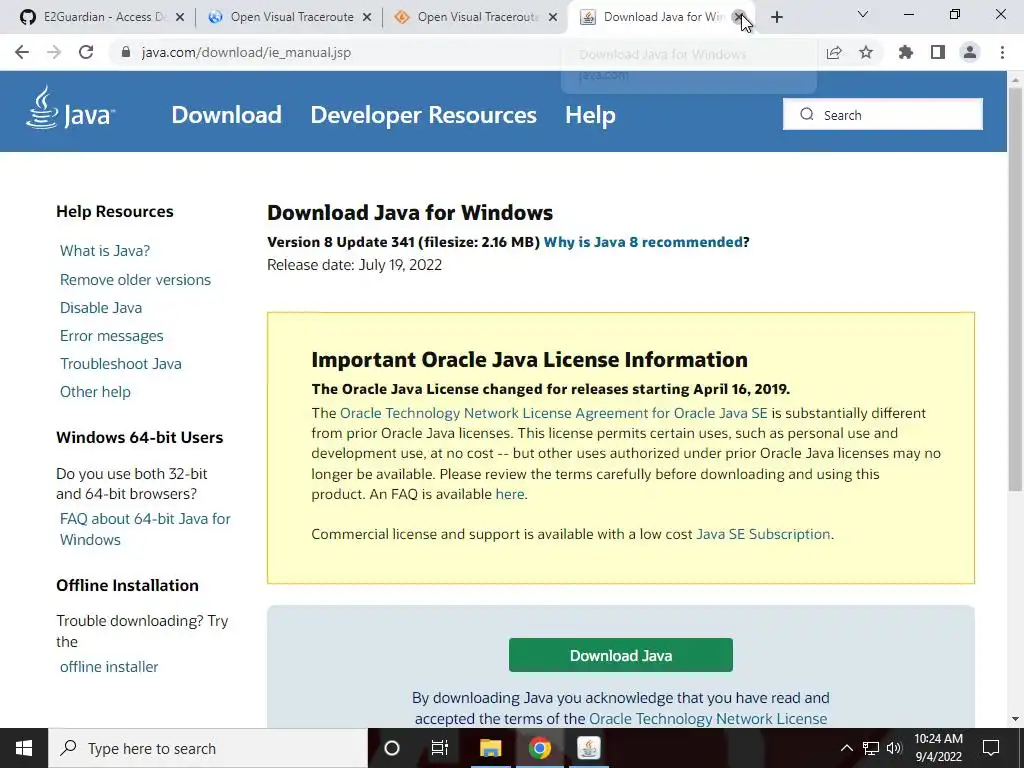Click the padlock site info icon
1024x768 pixels.
[126, 52]
